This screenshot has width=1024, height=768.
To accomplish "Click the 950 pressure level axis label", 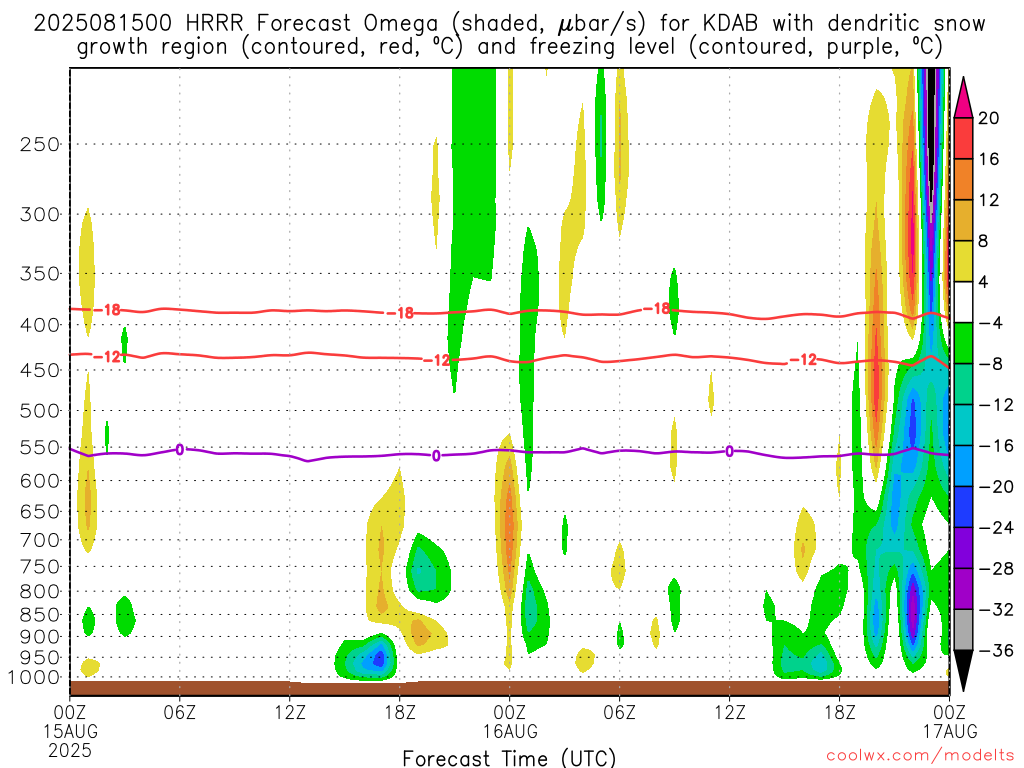I will [40, 658].
